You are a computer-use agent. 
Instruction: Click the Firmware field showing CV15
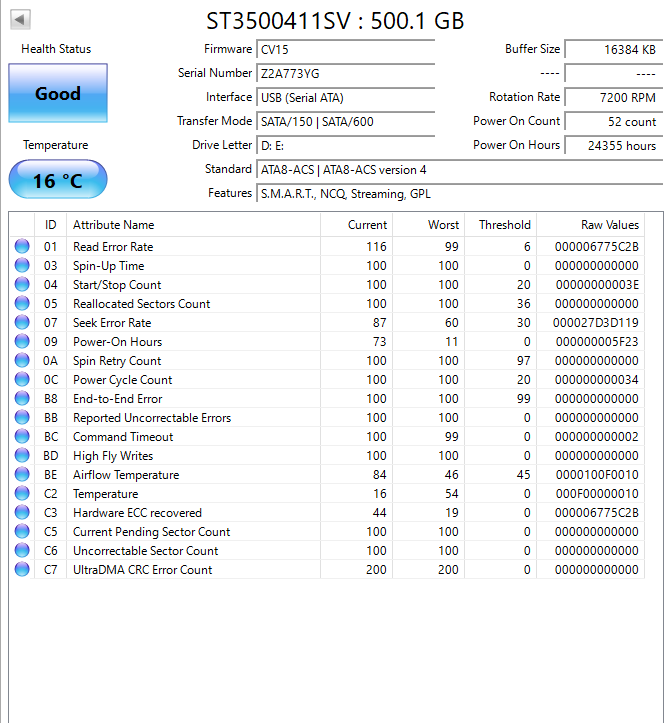tap(345, 49)
